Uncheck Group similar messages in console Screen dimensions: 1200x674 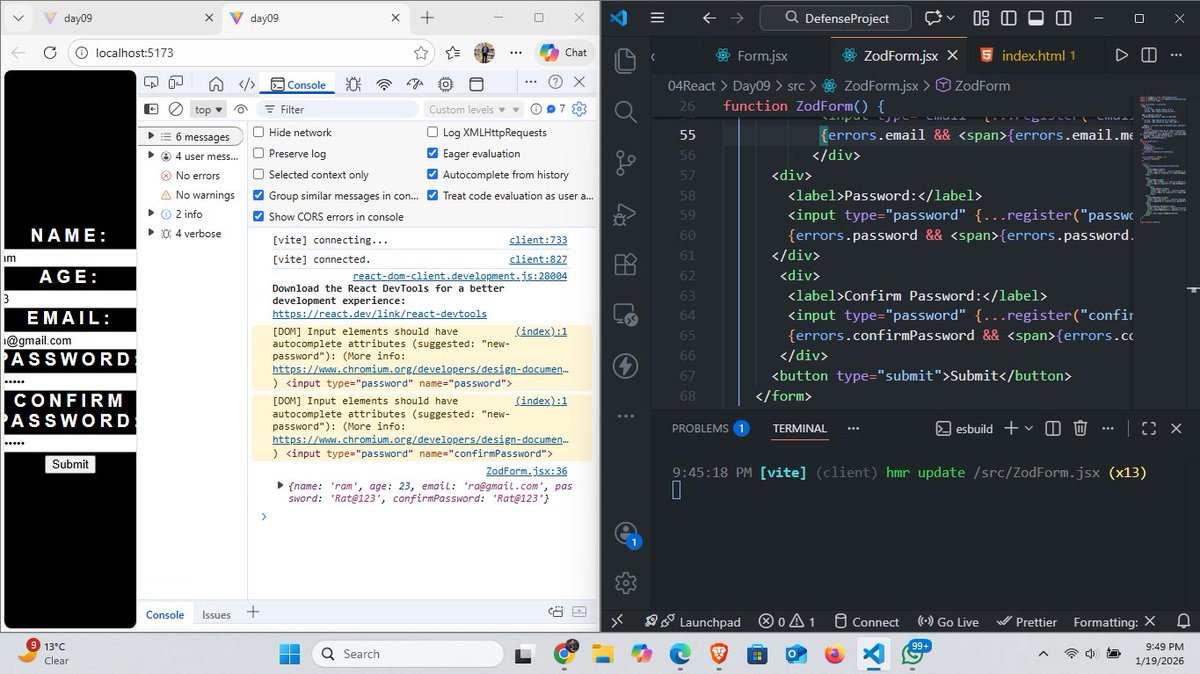259,195
